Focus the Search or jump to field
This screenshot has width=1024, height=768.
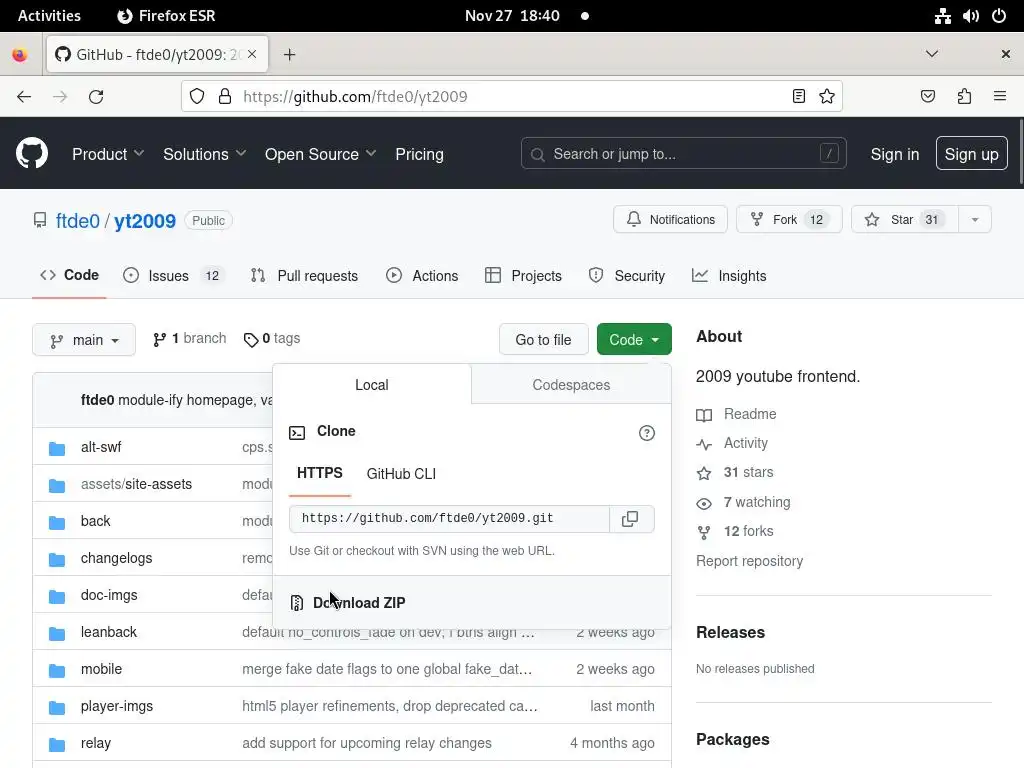tap(684, 153)
